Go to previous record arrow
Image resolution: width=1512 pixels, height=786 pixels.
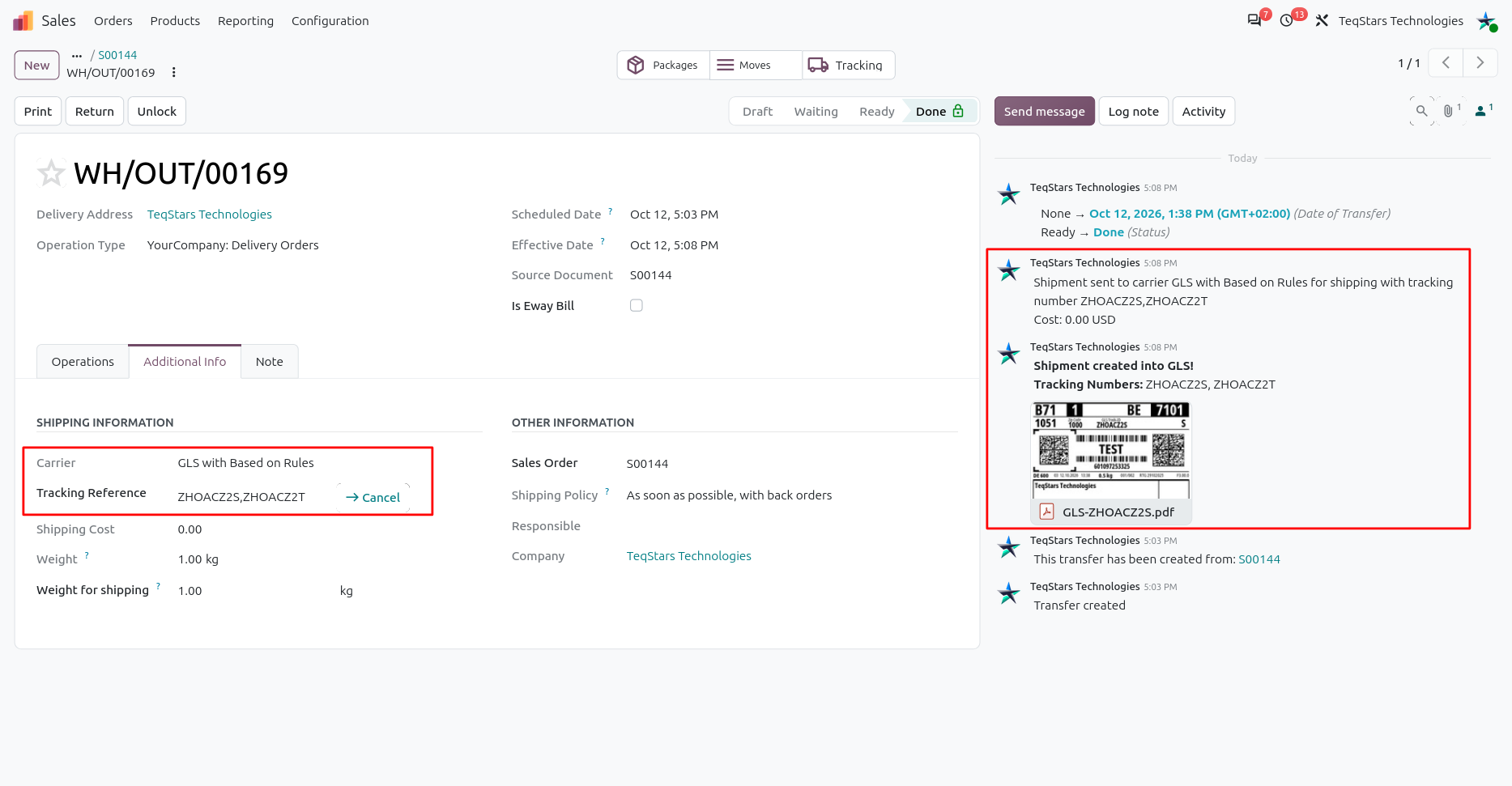(x=1446, y=63)
